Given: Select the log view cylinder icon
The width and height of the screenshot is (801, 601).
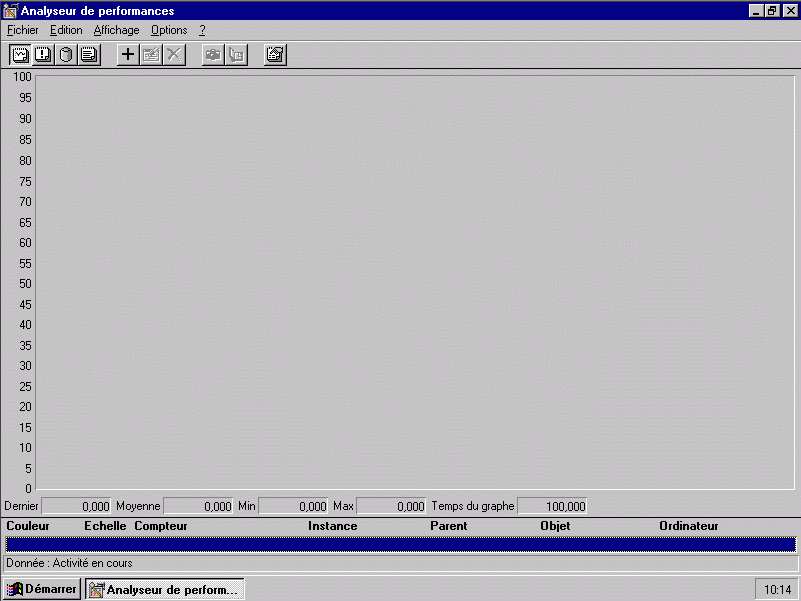Looking at the screenshot, I should 66,55.
